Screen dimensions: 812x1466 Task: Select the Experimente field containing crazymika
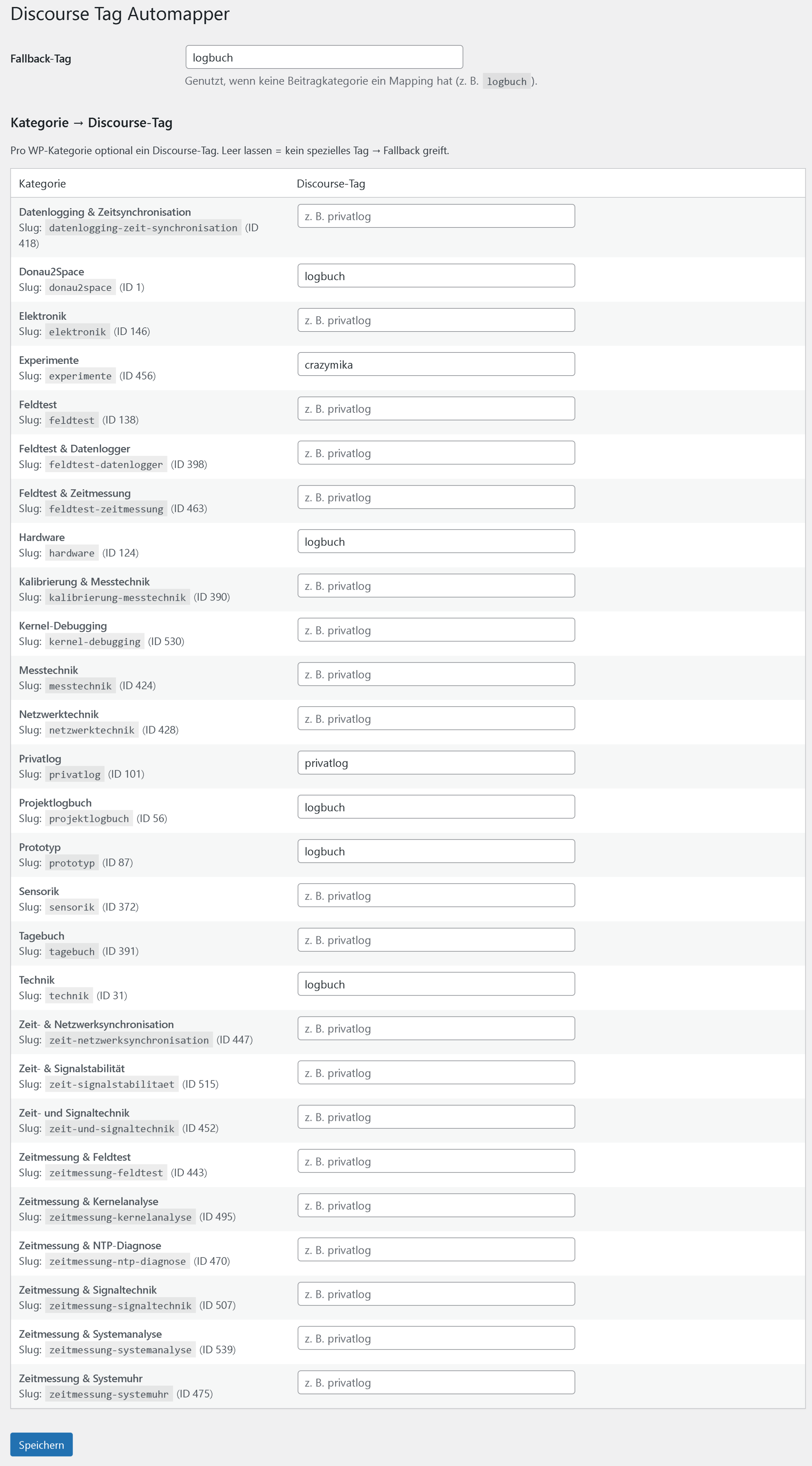point(436,365)
